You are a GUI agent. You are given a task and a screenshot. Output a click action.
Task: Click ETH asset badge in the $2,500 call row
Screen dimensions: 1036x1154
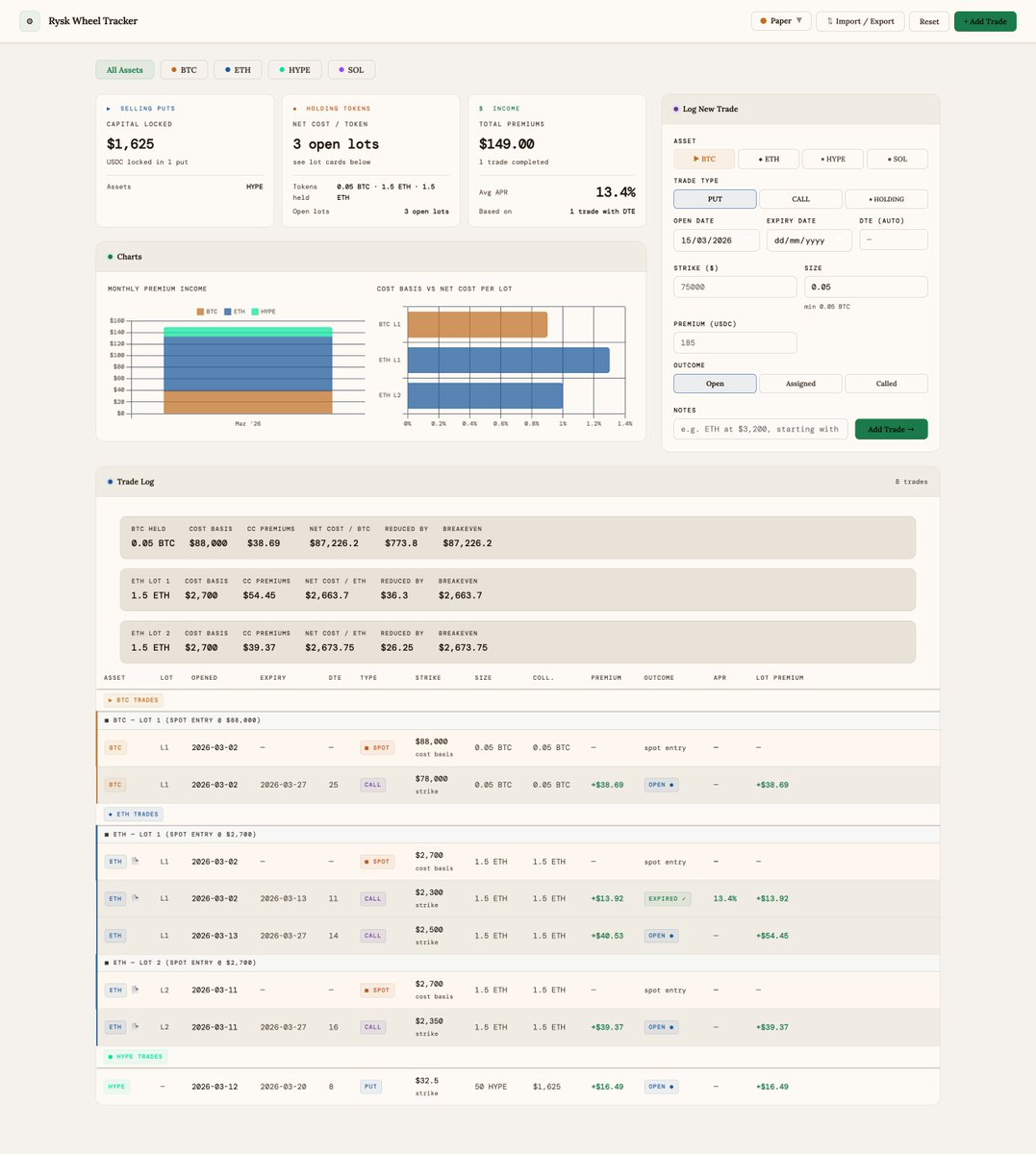pos(115,936)
